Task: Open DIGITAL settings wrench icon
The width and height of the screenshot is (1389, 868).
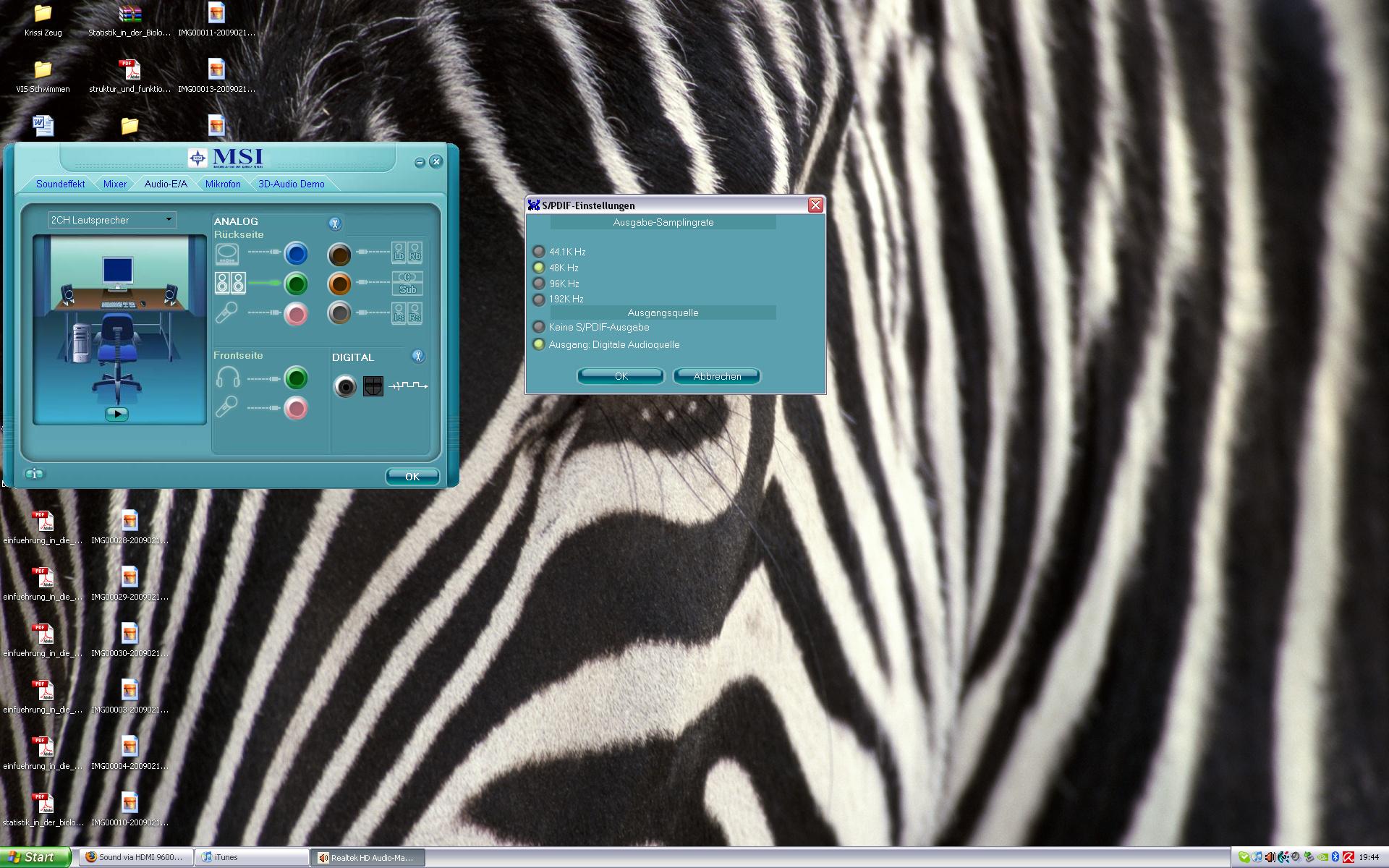Action: coord(417,356)
